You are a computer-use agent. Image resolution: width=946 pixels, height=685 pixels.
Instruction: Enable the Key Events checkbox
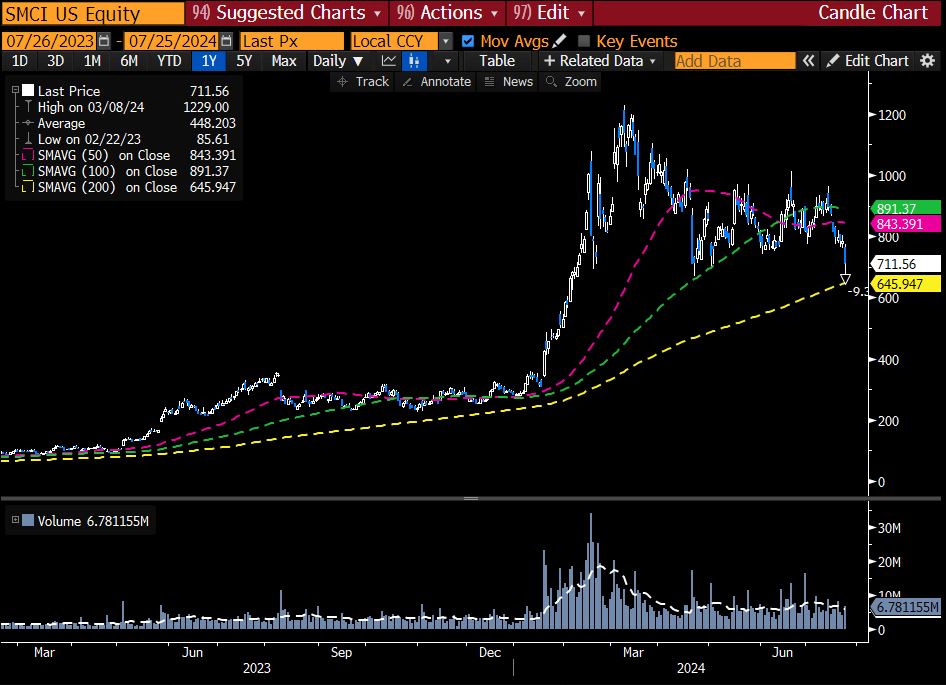583,41
